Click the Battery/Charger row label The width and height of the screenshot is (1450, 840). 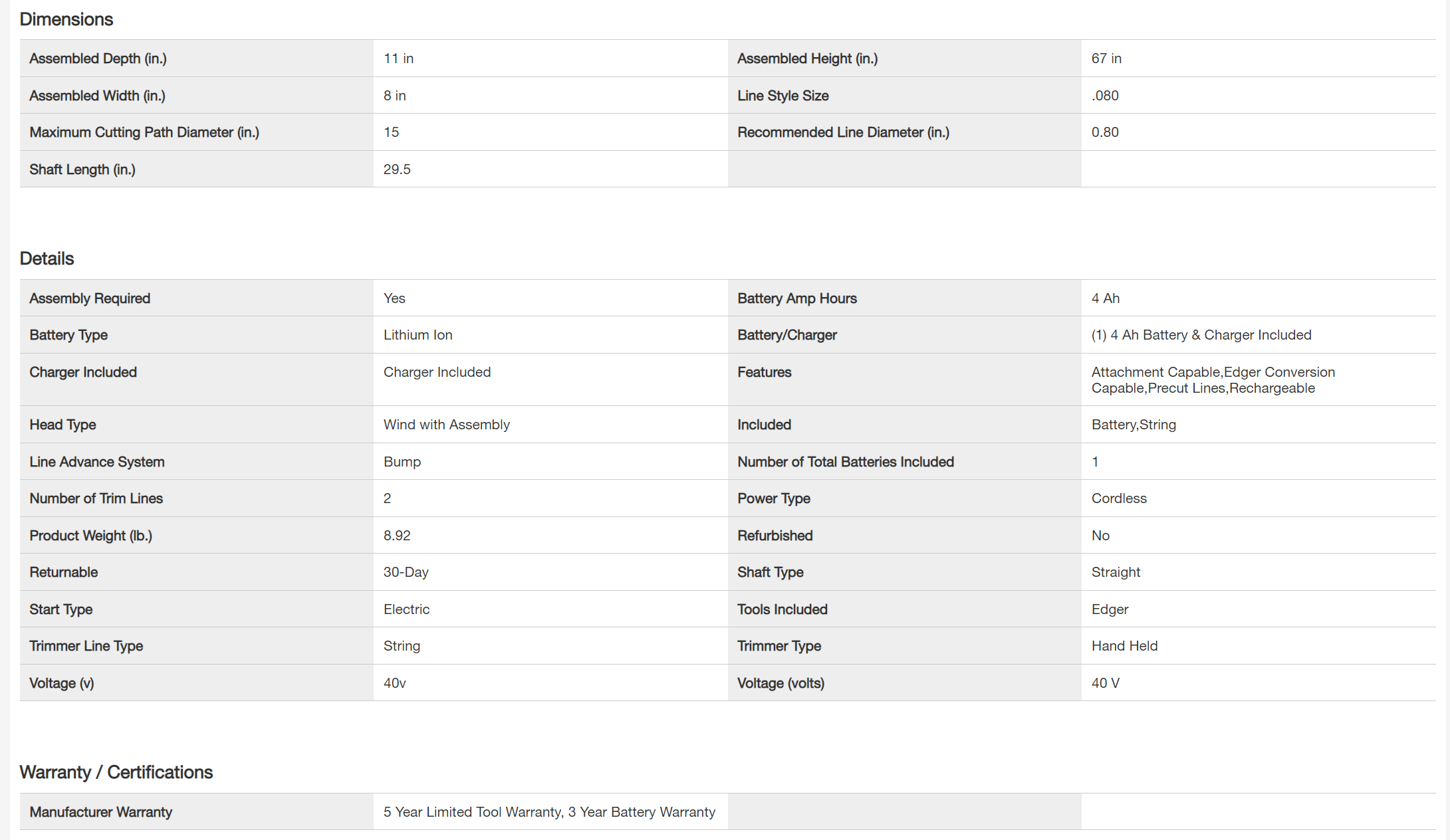[x=786, y=335]
